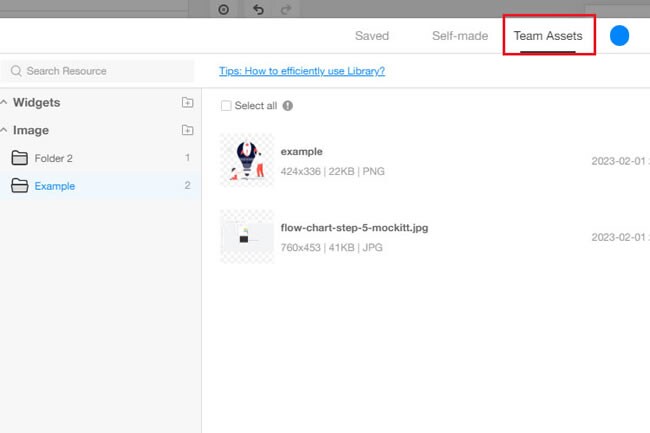The width and height of the screenshot is (650, 433).
Task: Open the Team Assets tab
Action: click(548, 36)
